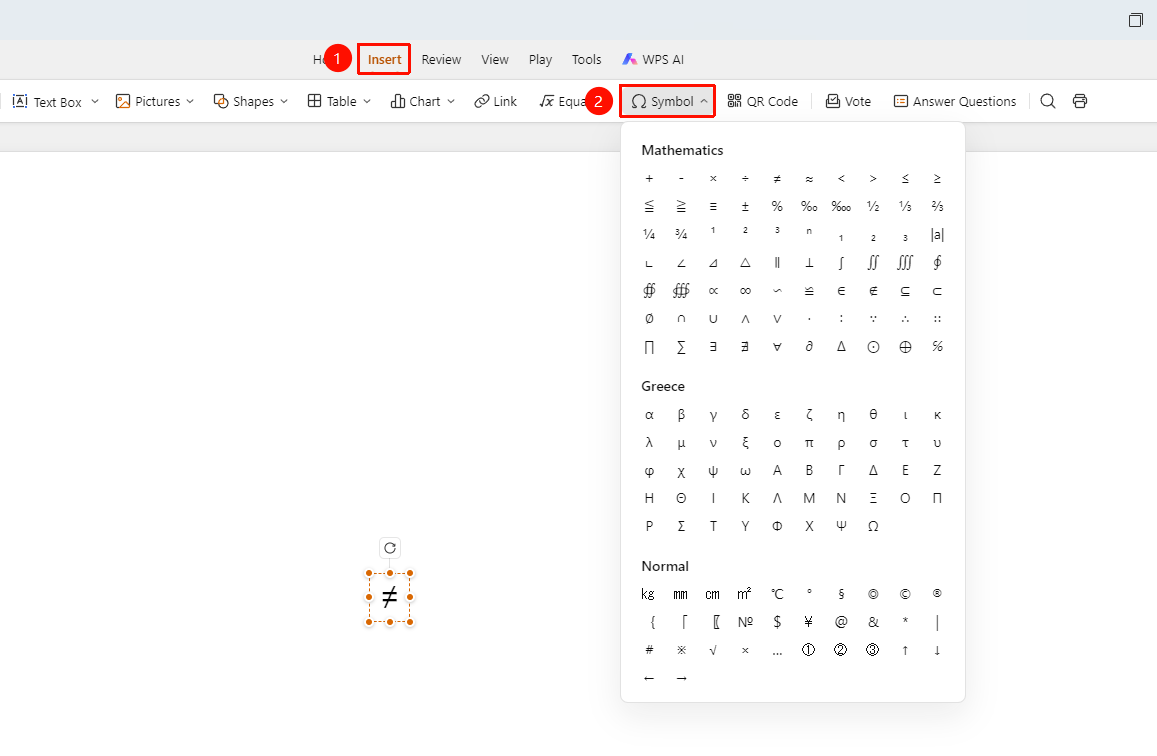Insert the Greek alpha symbol
The image size is (1157, 756).
click(649, 415)
